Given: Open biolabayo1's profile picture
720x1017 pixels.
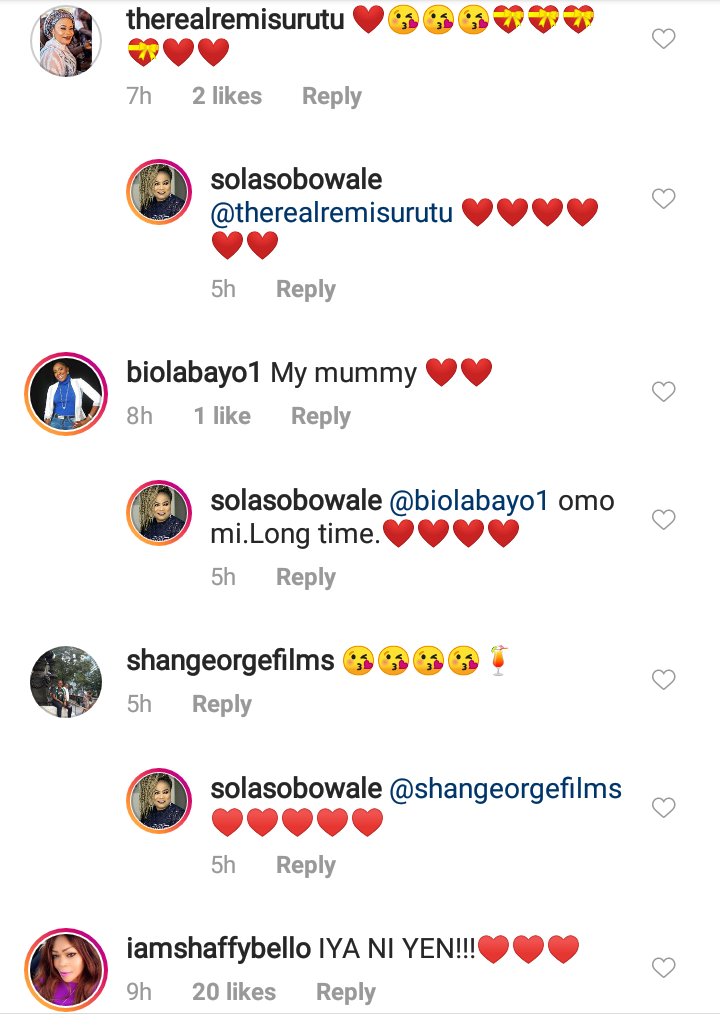Looking at the screenshot, I should point(66,392).
